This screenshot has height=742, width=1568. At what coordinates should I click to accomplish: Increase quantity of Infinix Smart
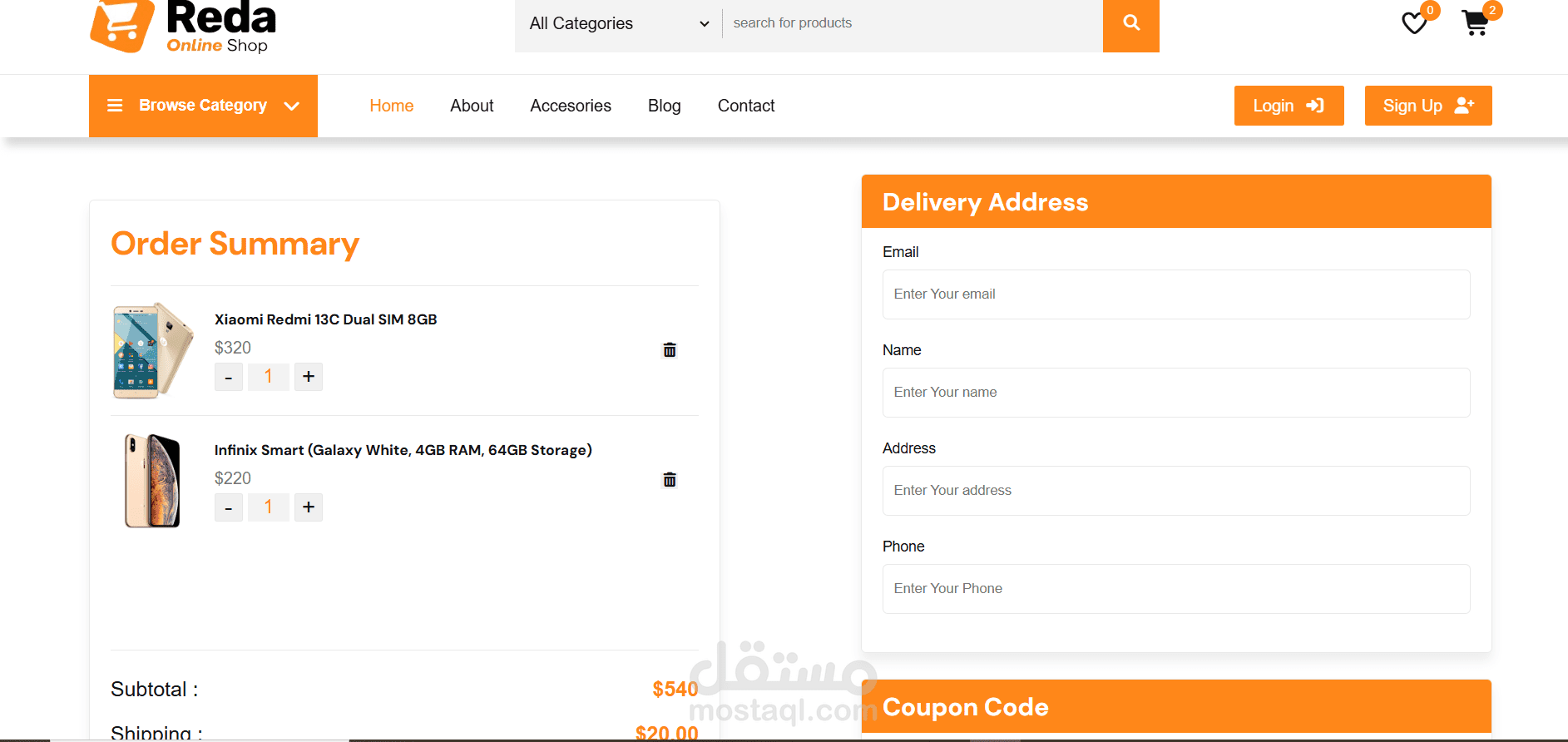pos(309,507)
